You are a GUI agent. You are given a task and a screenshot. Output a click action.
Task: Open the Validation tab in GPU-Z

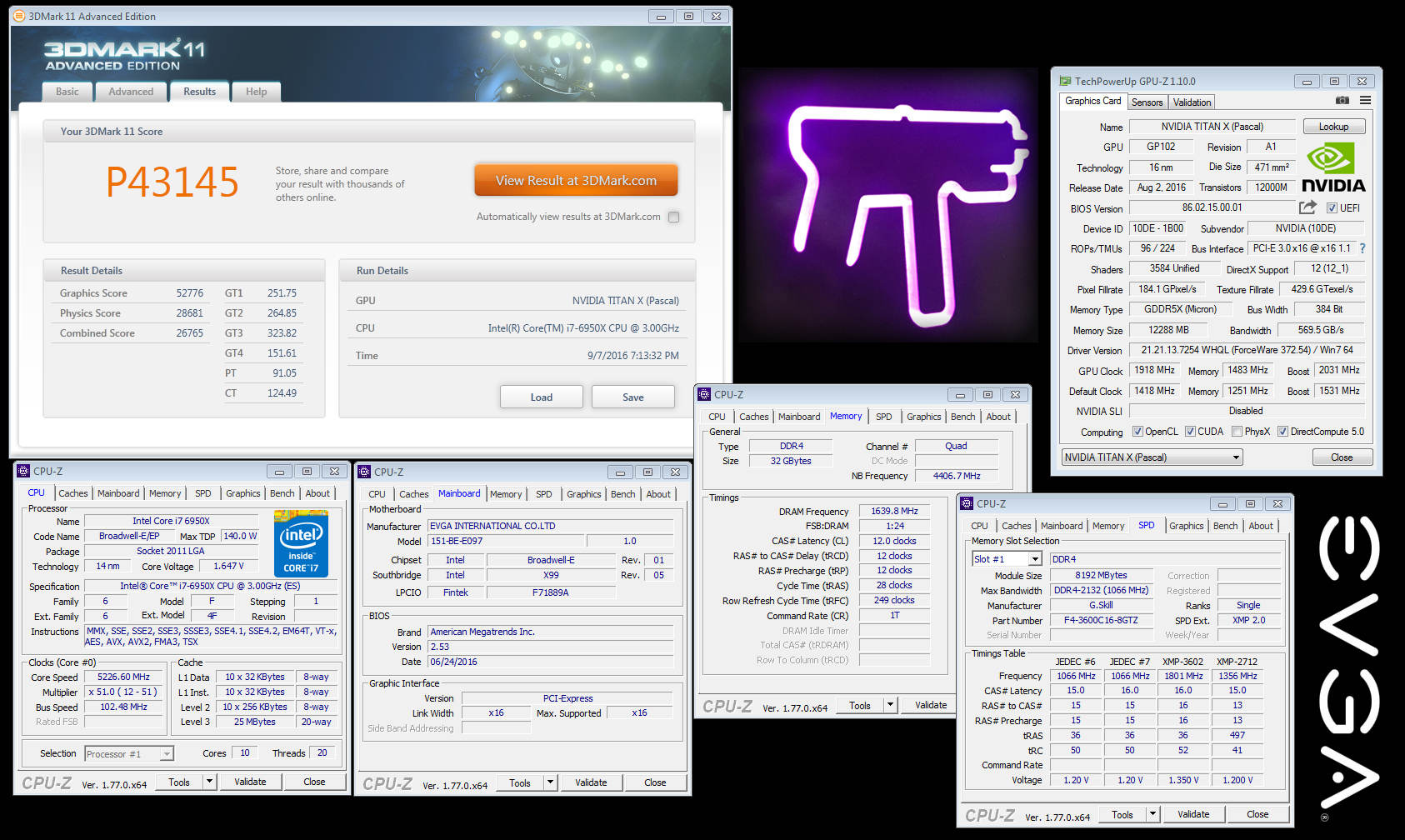[x=1192, y=102]
